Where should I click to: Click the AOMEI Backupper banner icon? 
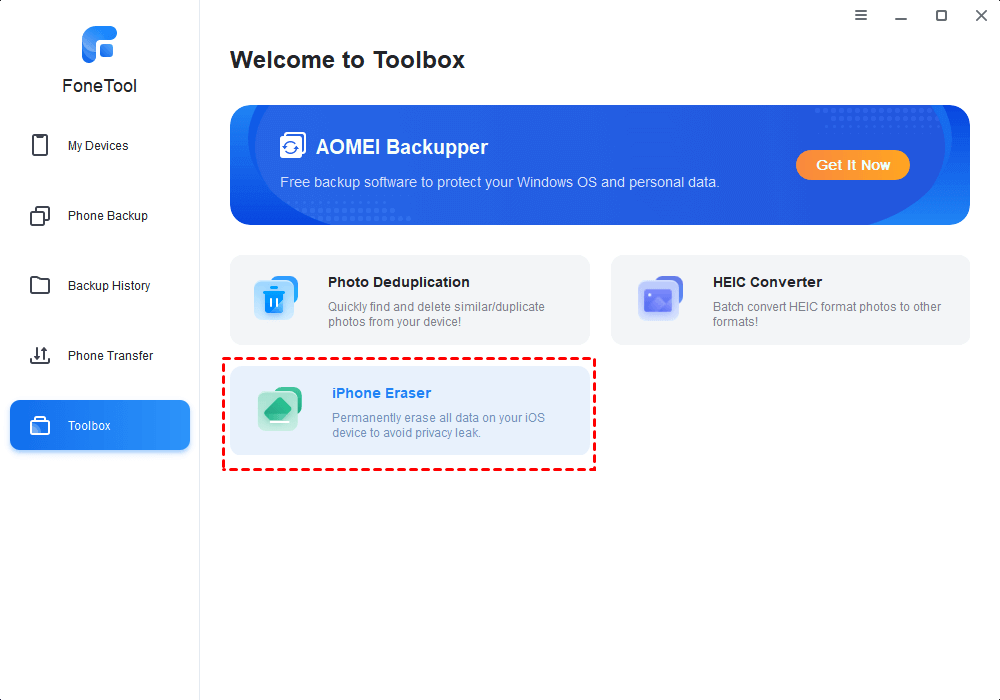pyautogui.click(x=292, y=146)
